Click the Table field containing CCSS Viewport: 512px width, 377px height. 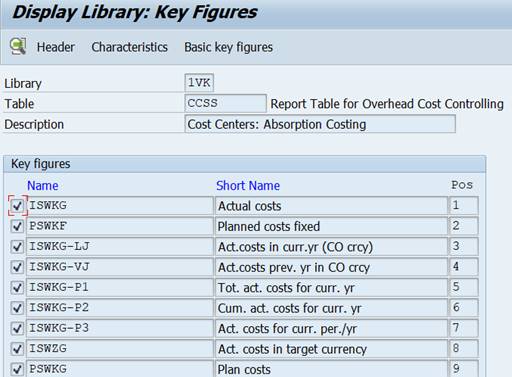[225, 103]
